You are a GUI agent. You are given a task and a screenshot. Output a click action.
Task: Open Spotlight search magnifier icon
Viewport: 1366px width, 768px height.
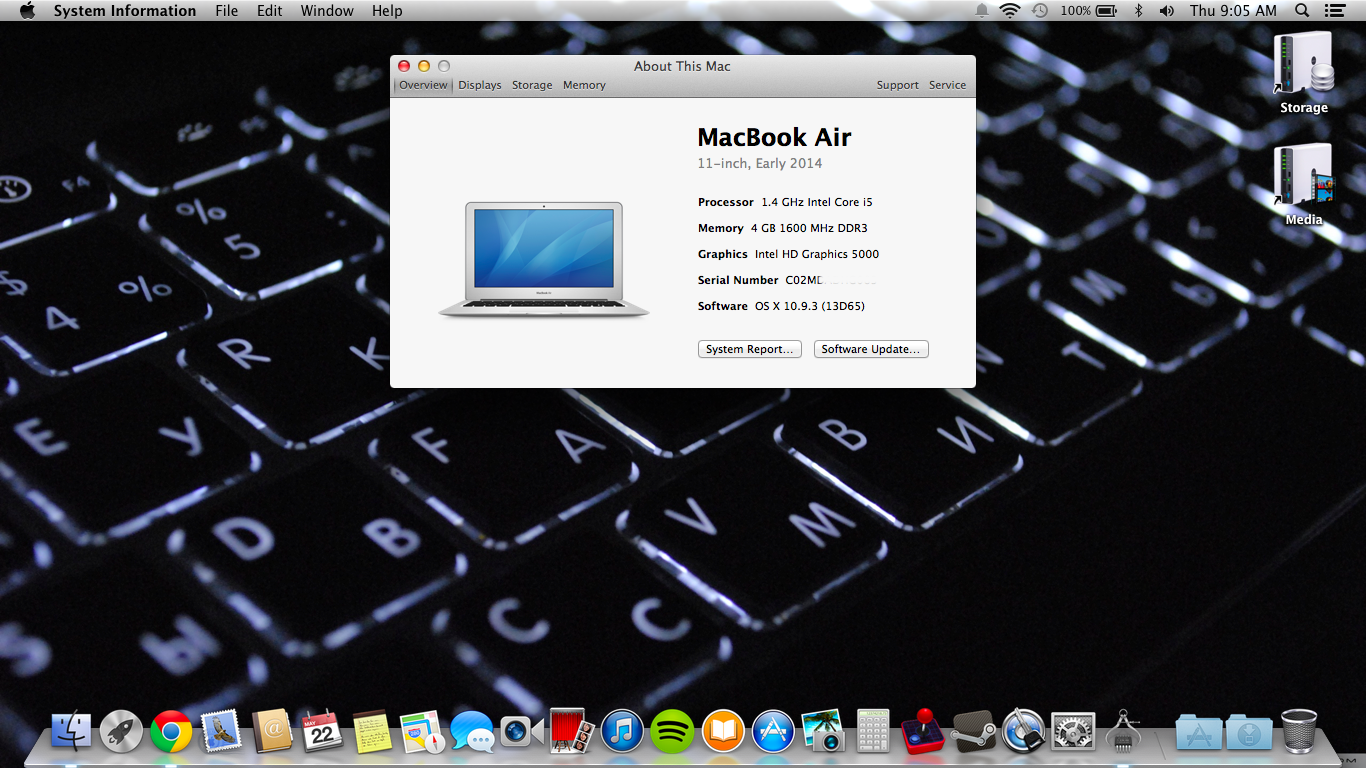[1302, 11]
